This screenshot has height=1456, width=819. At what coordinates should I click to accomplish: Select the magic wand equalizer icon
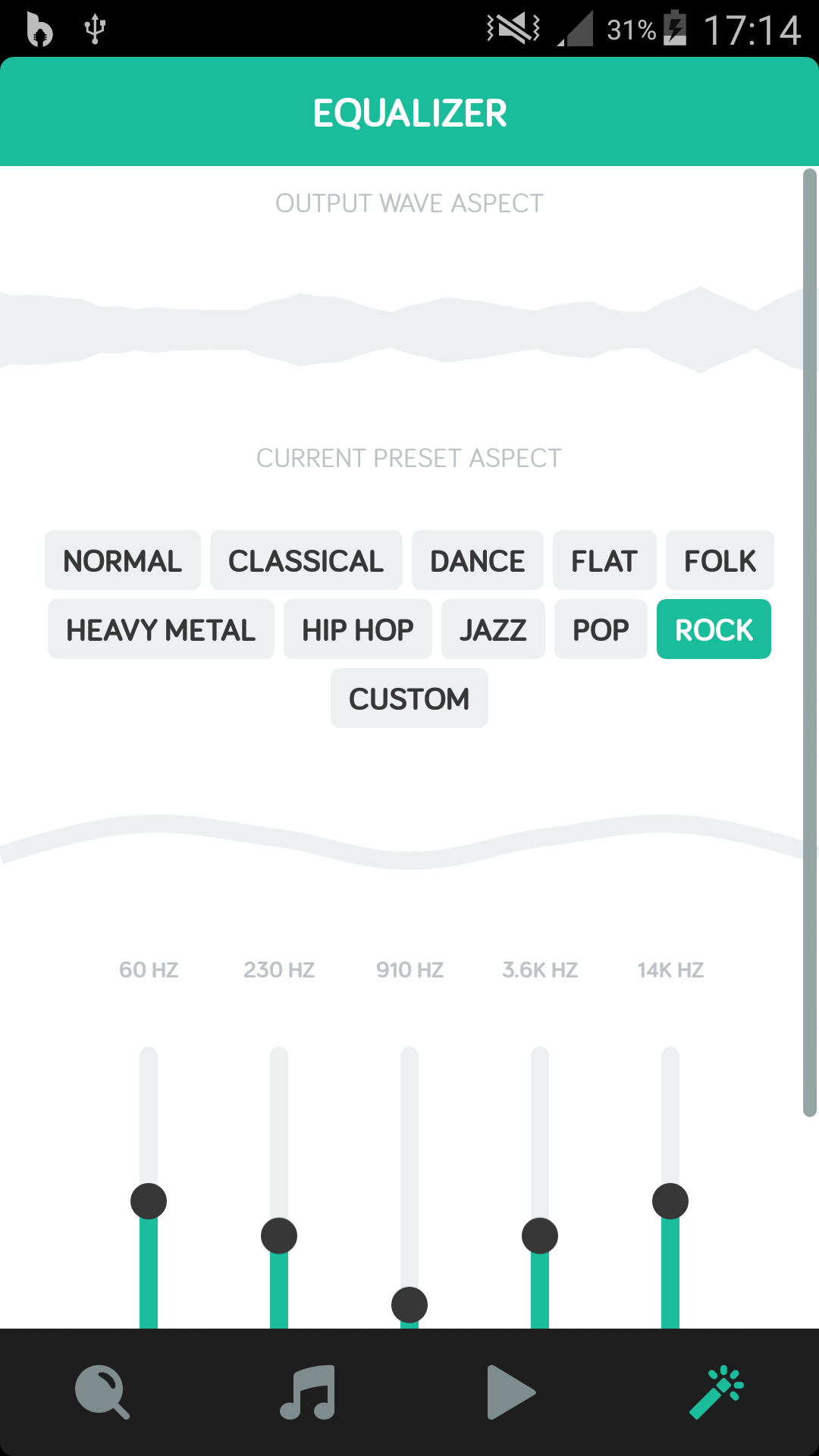pyautogui.click(x=717, y=1392)
